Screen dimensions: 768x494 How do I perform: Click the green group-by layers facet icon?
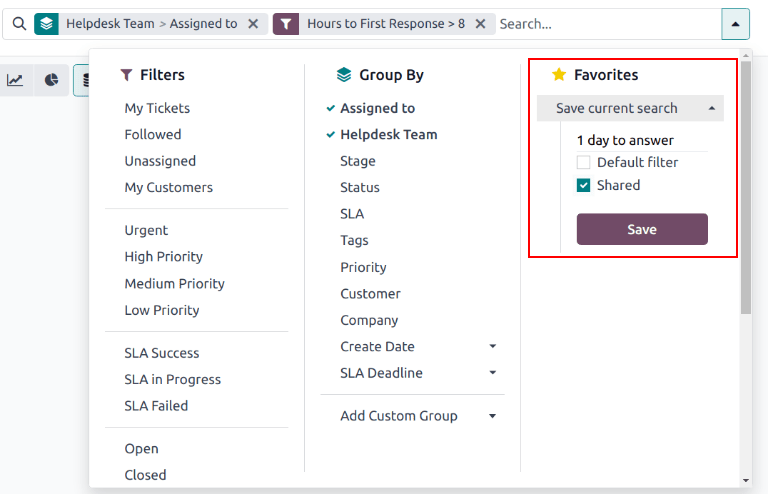tap(46, 24)
